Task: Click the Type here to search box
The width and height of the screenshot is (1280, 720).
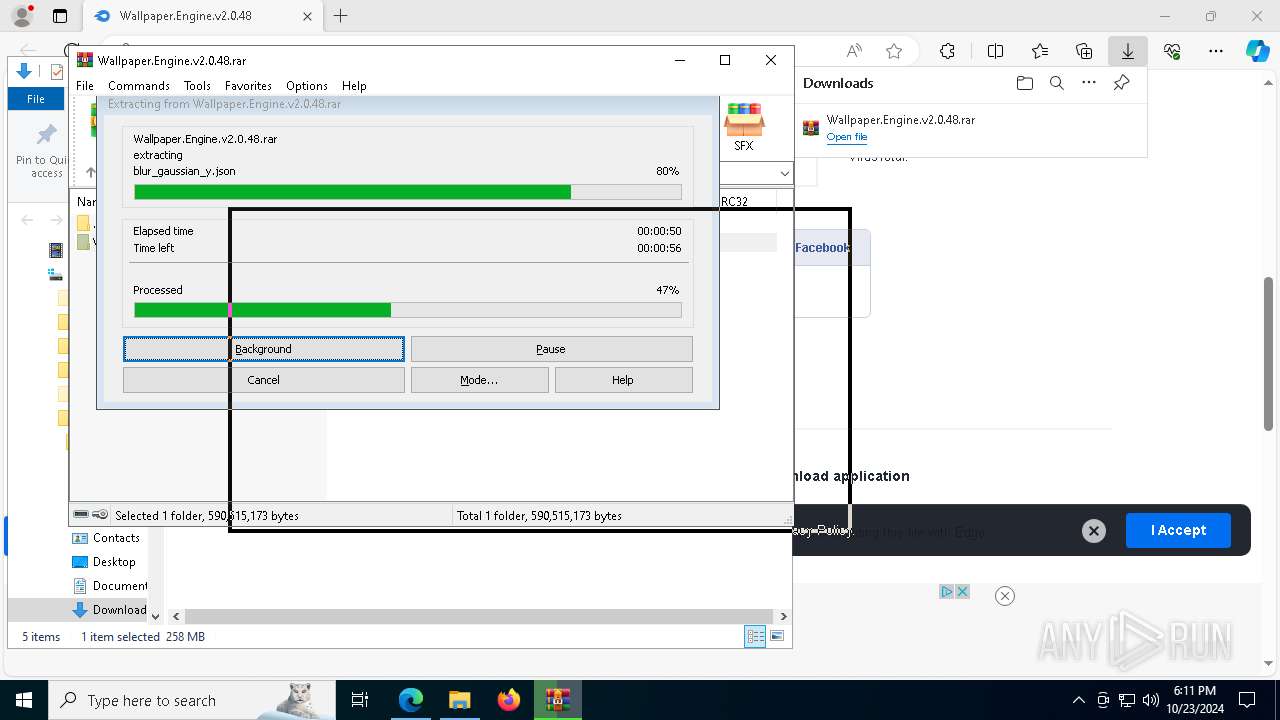Action: coord(191,701)
